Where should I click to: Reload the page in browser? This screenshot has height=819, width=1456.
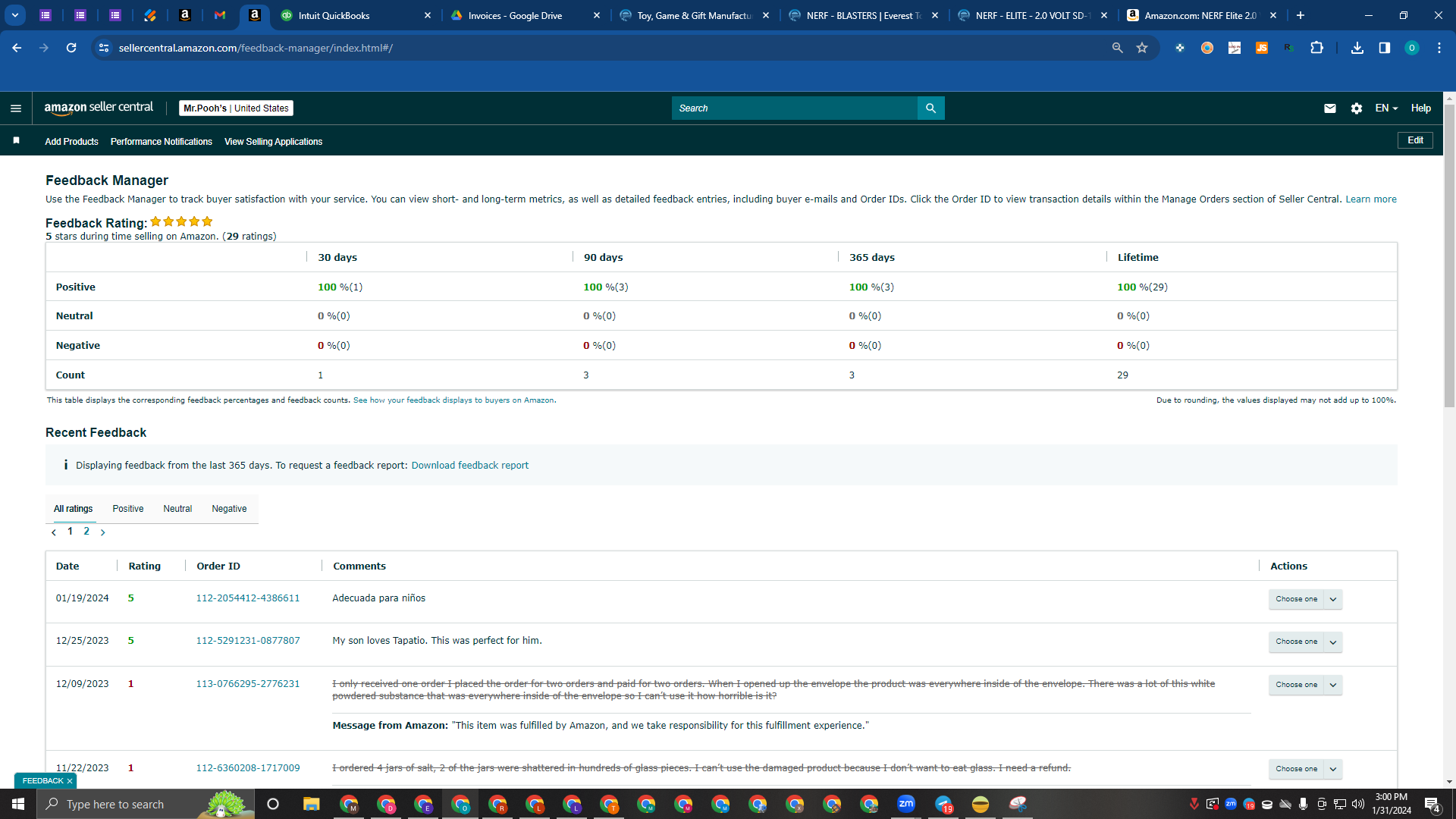point(71,48)
